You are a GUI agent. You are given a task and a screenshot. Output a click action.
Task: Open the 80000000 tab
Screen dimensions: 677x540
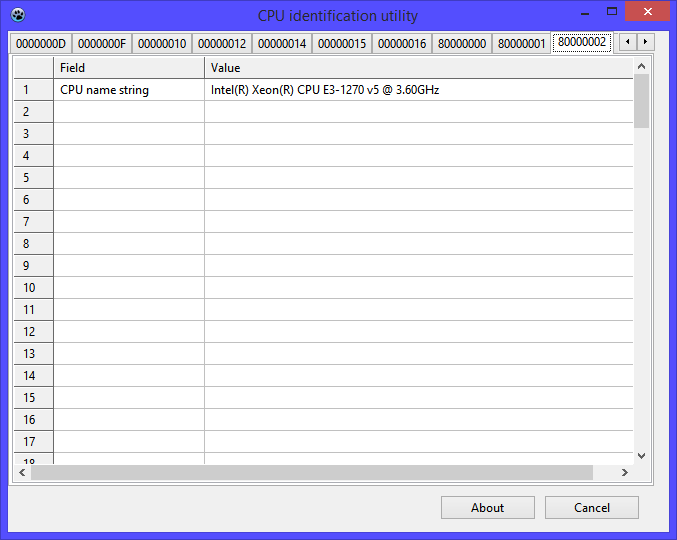pyautogui.click(x=462, y=44)
